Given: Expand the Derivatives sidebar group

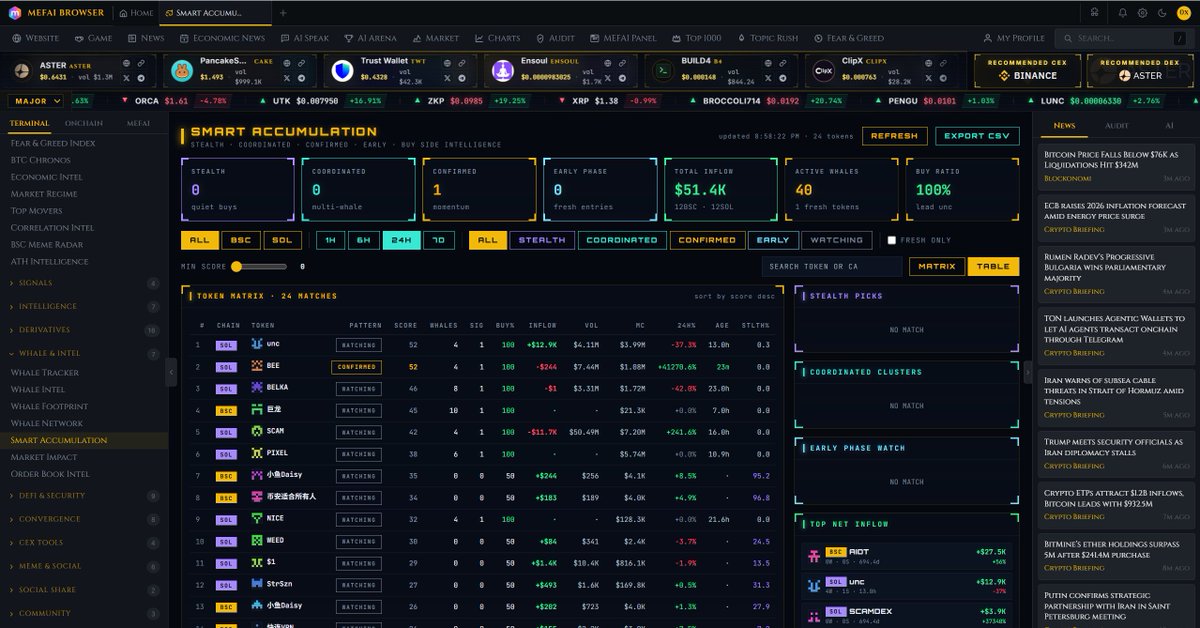Looking at the screenshot, I should pos(84,330).
